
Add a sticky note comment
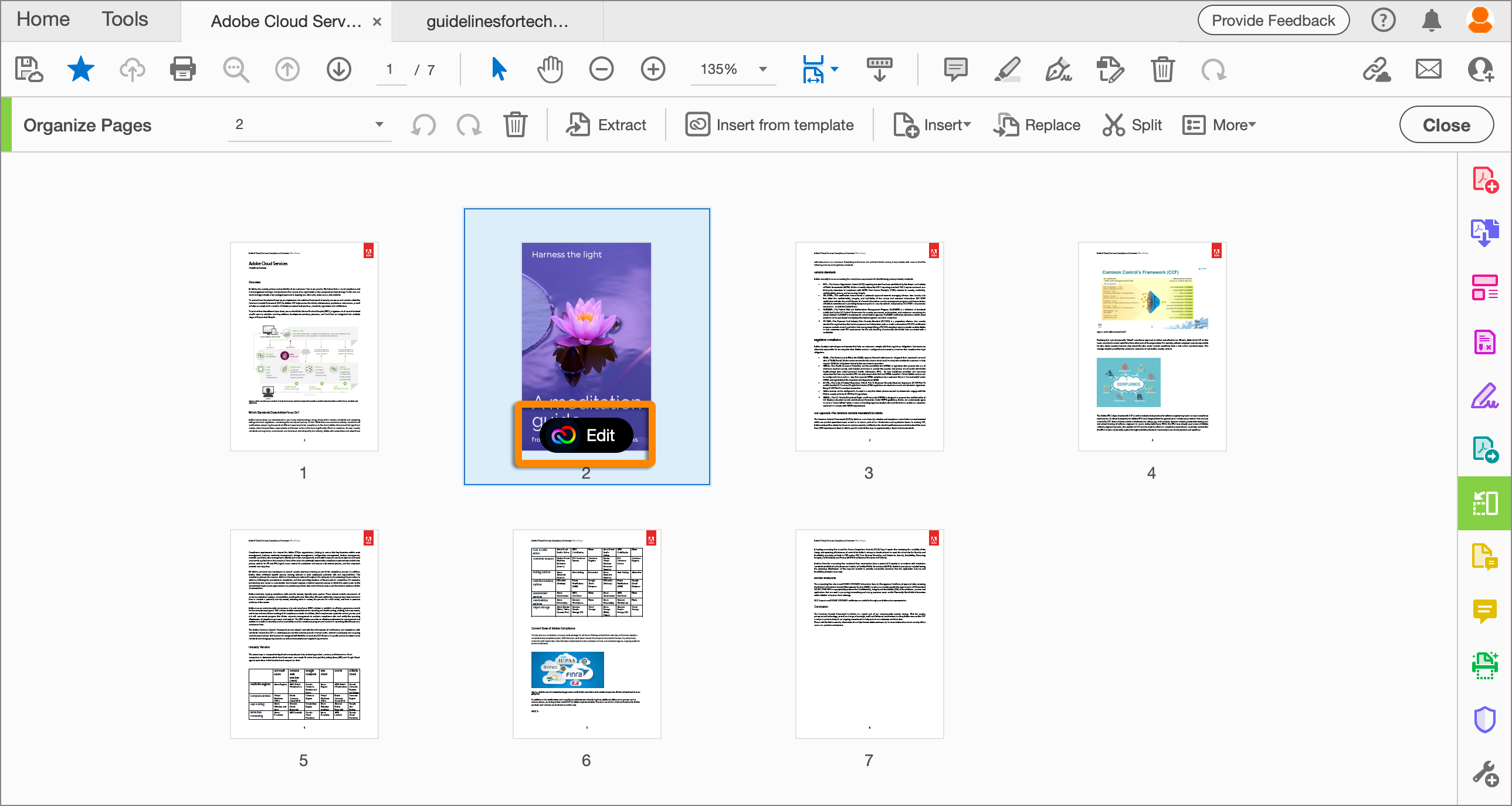(x=955, y=69)
